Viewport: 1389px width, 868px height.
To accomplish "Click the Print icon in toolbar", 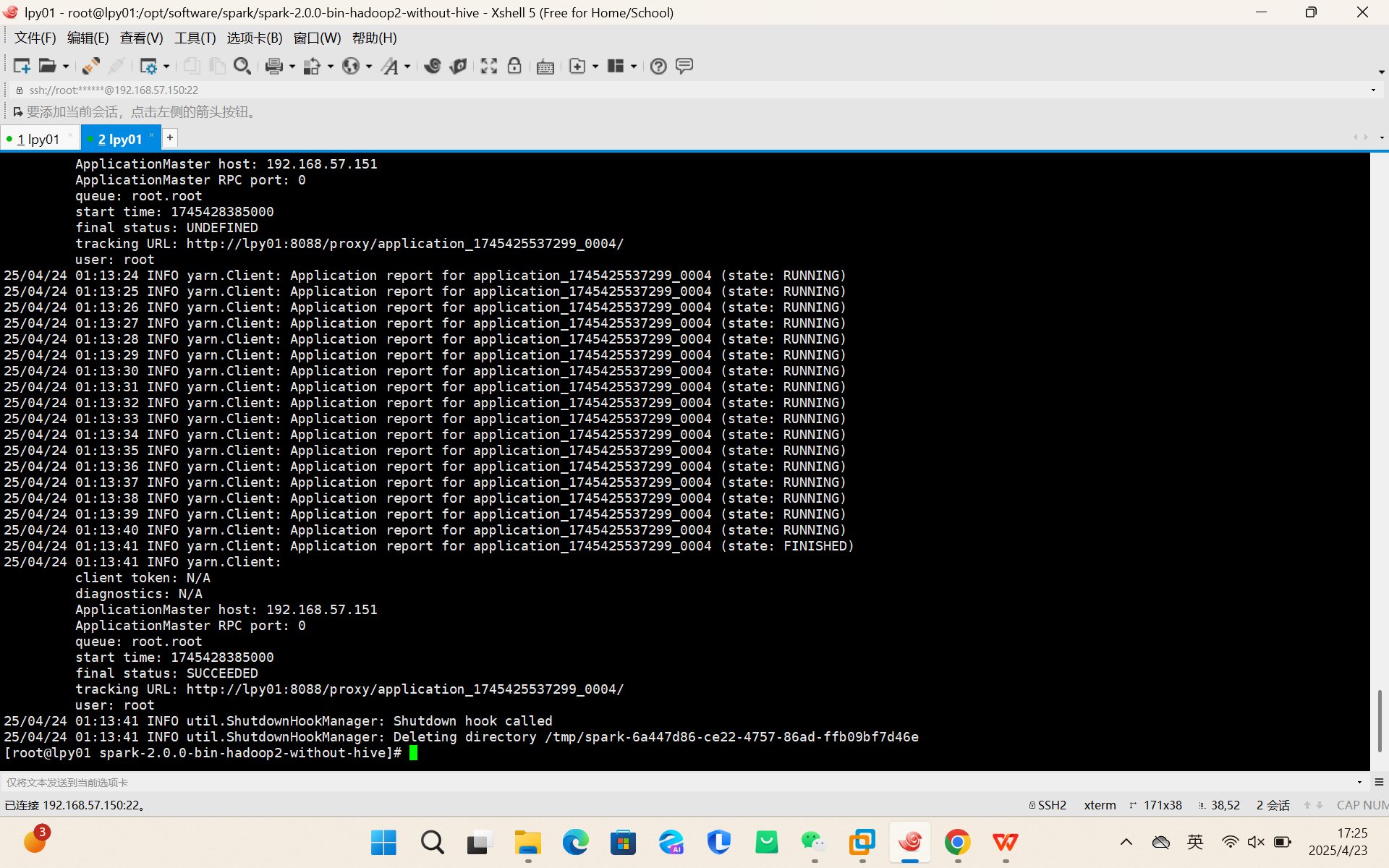I will pos(273,66).
